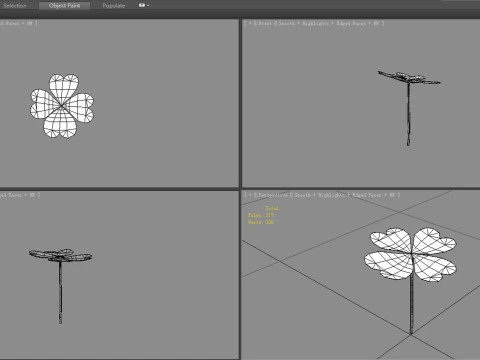Open the Selection ribbon tab
The height and width of the screenshot is (360, 480).
pyautogui.click(x=15, y=6)
